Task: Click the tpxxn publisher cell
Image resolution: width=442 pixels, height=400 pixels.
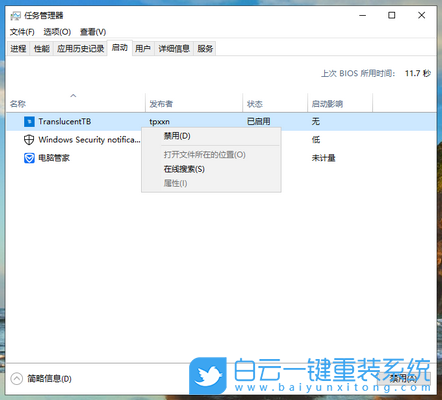Action: [160, 122]
